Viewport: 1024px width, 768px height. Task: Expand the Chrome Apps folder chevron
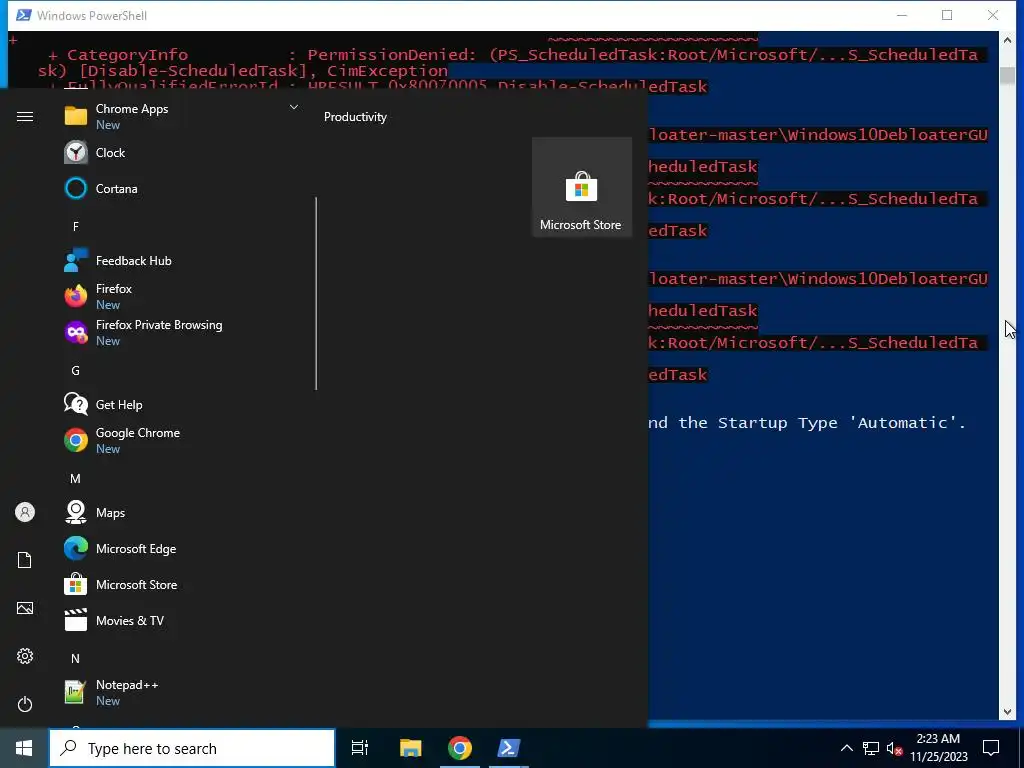pos(294,107)
